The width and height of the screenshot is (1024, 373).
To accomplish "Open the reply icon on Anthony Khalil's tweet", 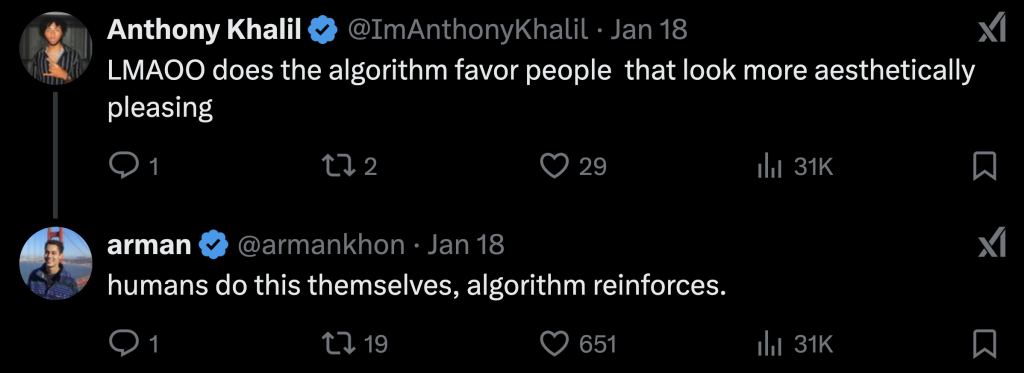I will coord(121,167).
